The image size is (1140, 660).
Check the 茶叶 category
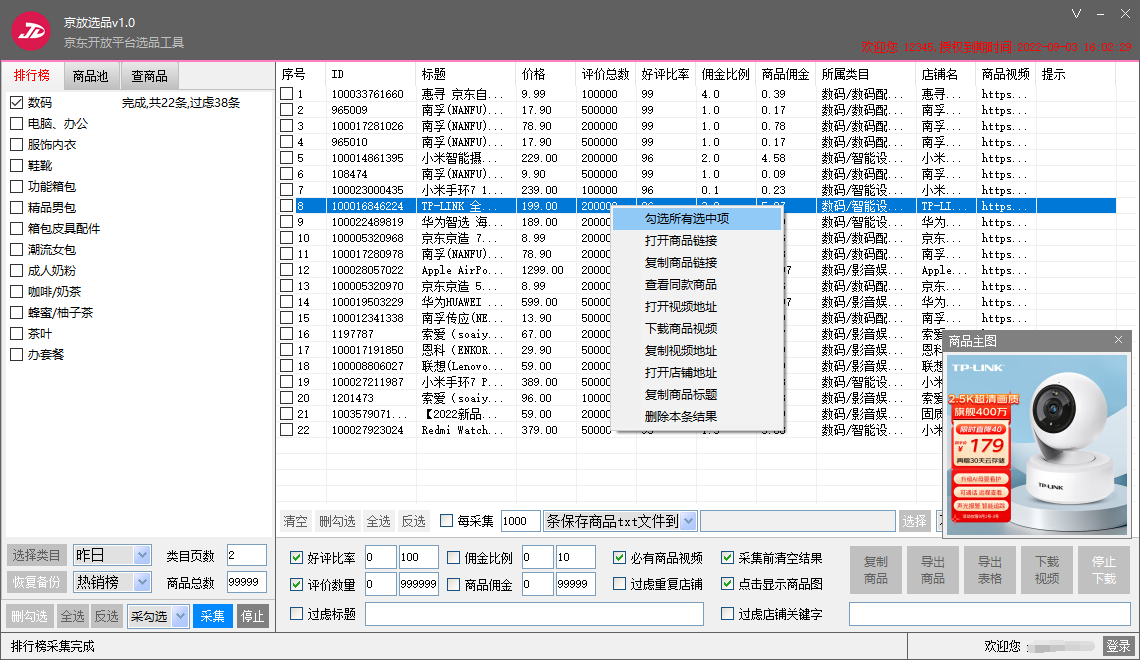(17, 334)
